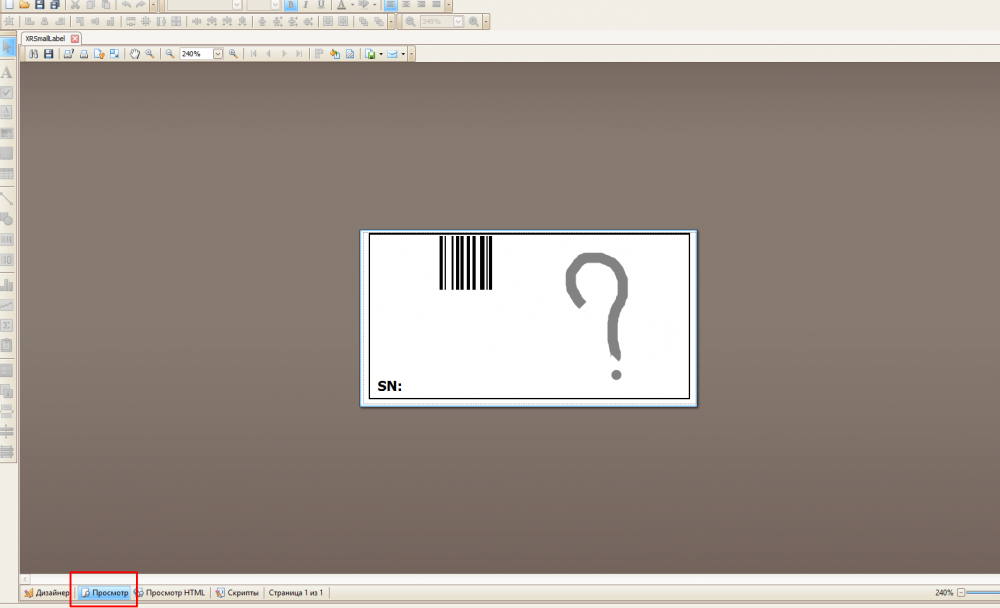Close the XRSmallLabel document tab
The image size is (1000, 608).
pyautogui.click(x=75, y=39)
